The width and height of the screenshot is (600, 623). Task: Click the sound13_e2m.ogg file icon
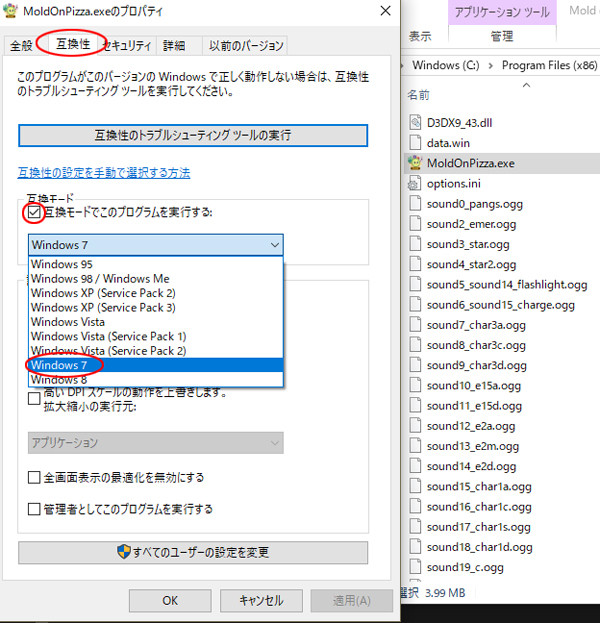[x=415, y=446]
